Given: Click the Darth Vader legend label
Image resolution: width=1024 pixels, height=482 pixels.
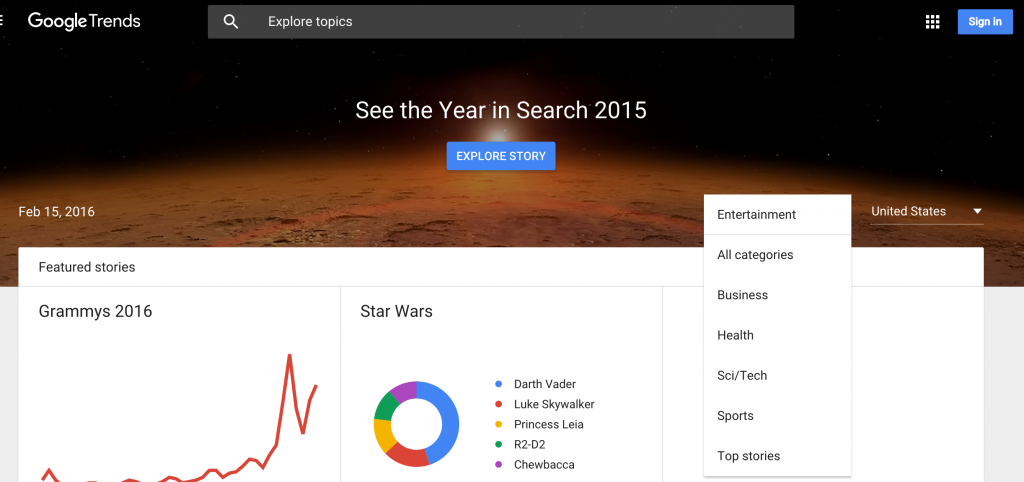Looking at the screenshot, I should (545, 384).
